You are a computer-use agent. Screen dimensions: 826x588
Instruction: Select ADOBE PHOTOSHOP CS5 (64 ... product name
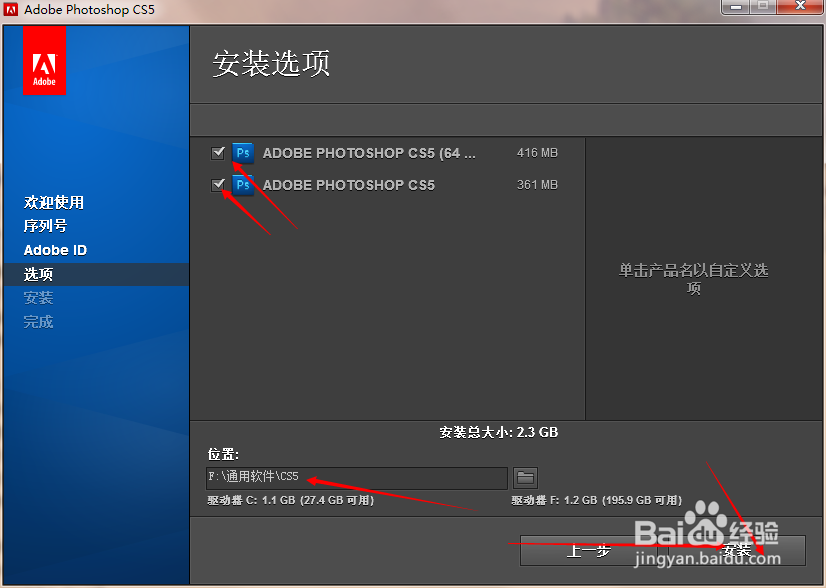tap(369, 153)
